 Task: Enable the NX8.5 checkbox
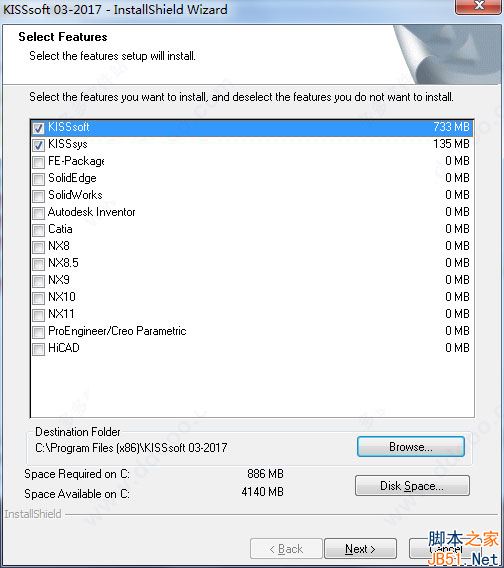(38, 264)
